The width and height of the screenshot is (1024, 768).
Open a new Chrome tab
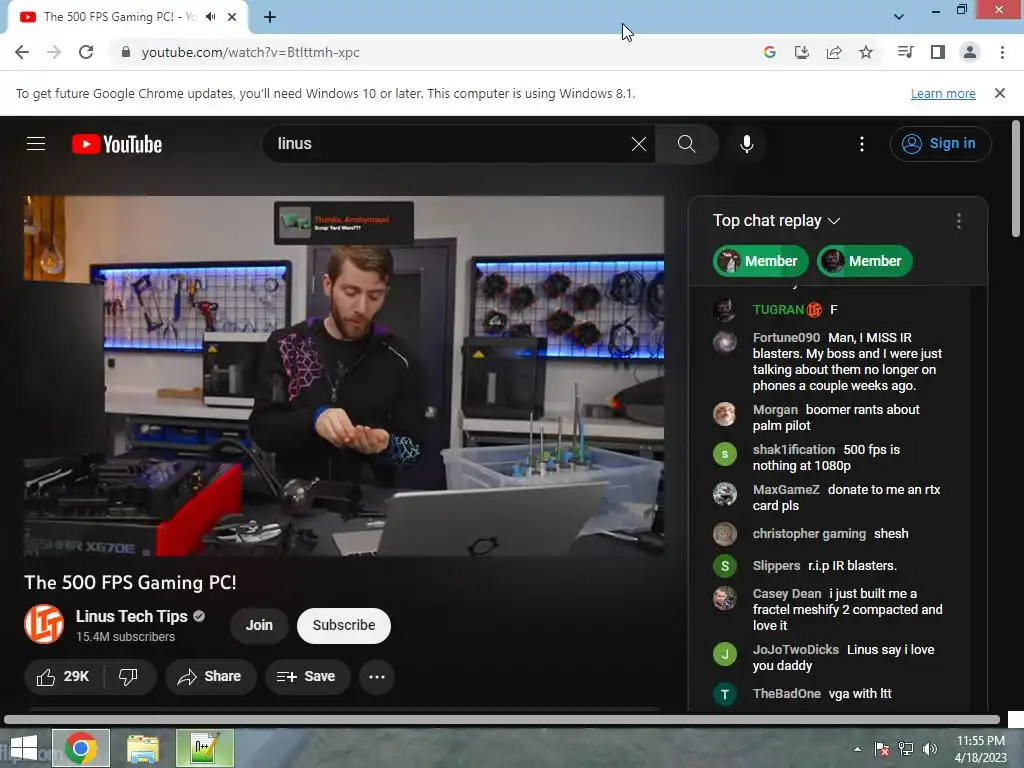270,17
